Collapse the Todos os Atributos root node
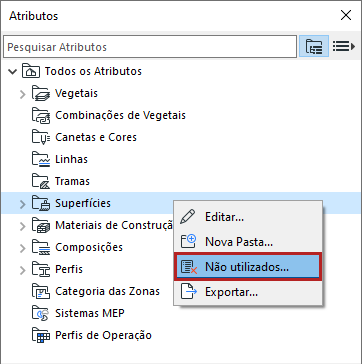The image size is (362, 364). tap(13, 71)
